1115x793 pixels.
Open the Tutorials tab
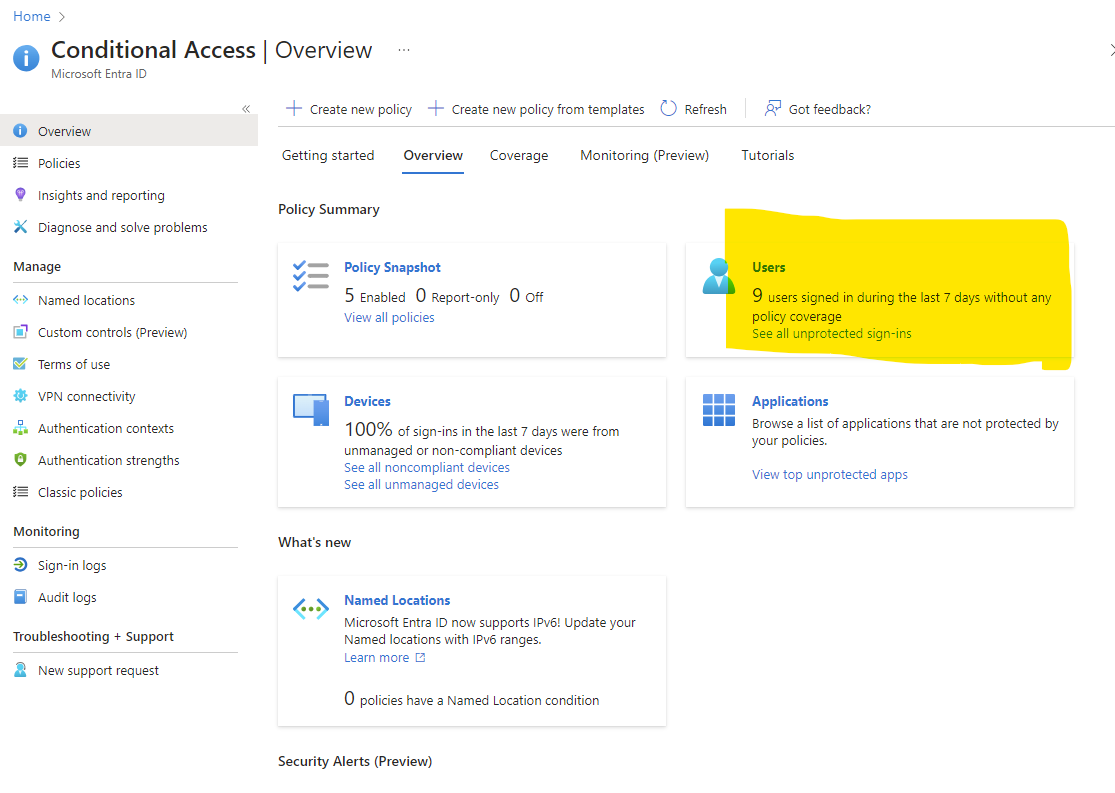pos(767,155)
